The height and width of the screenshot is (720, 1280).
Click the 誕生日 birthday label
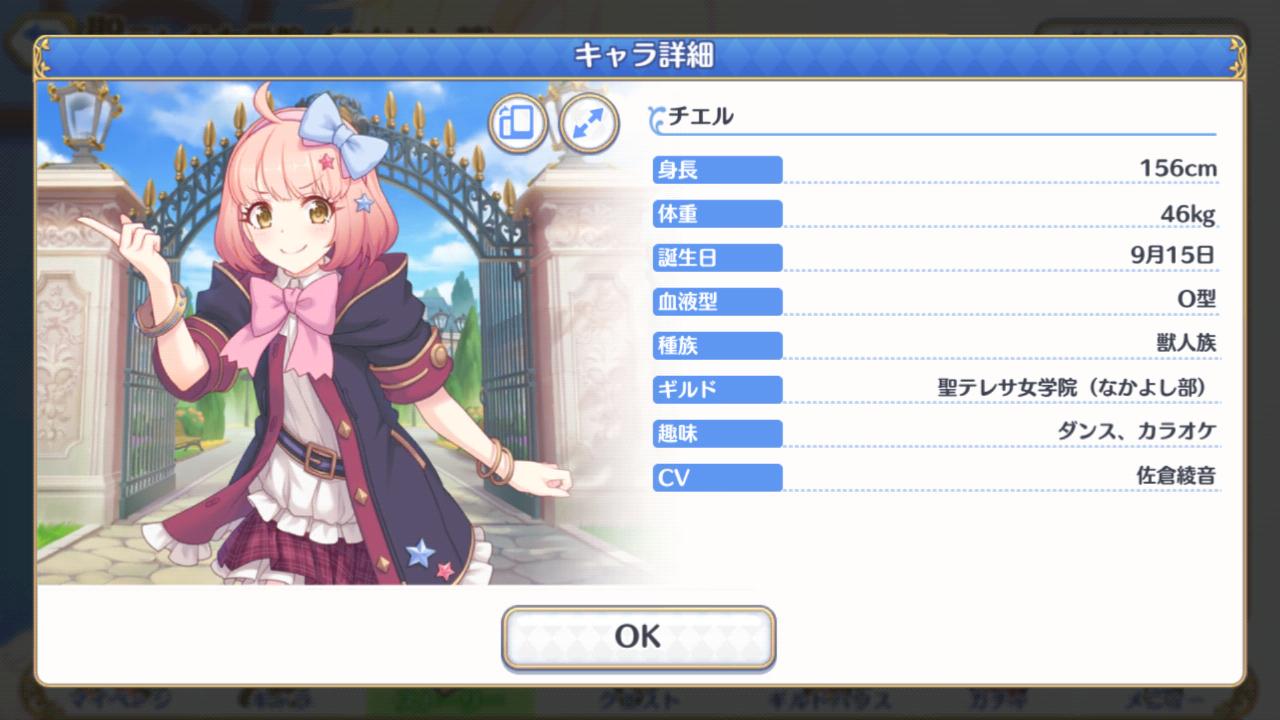717,258
